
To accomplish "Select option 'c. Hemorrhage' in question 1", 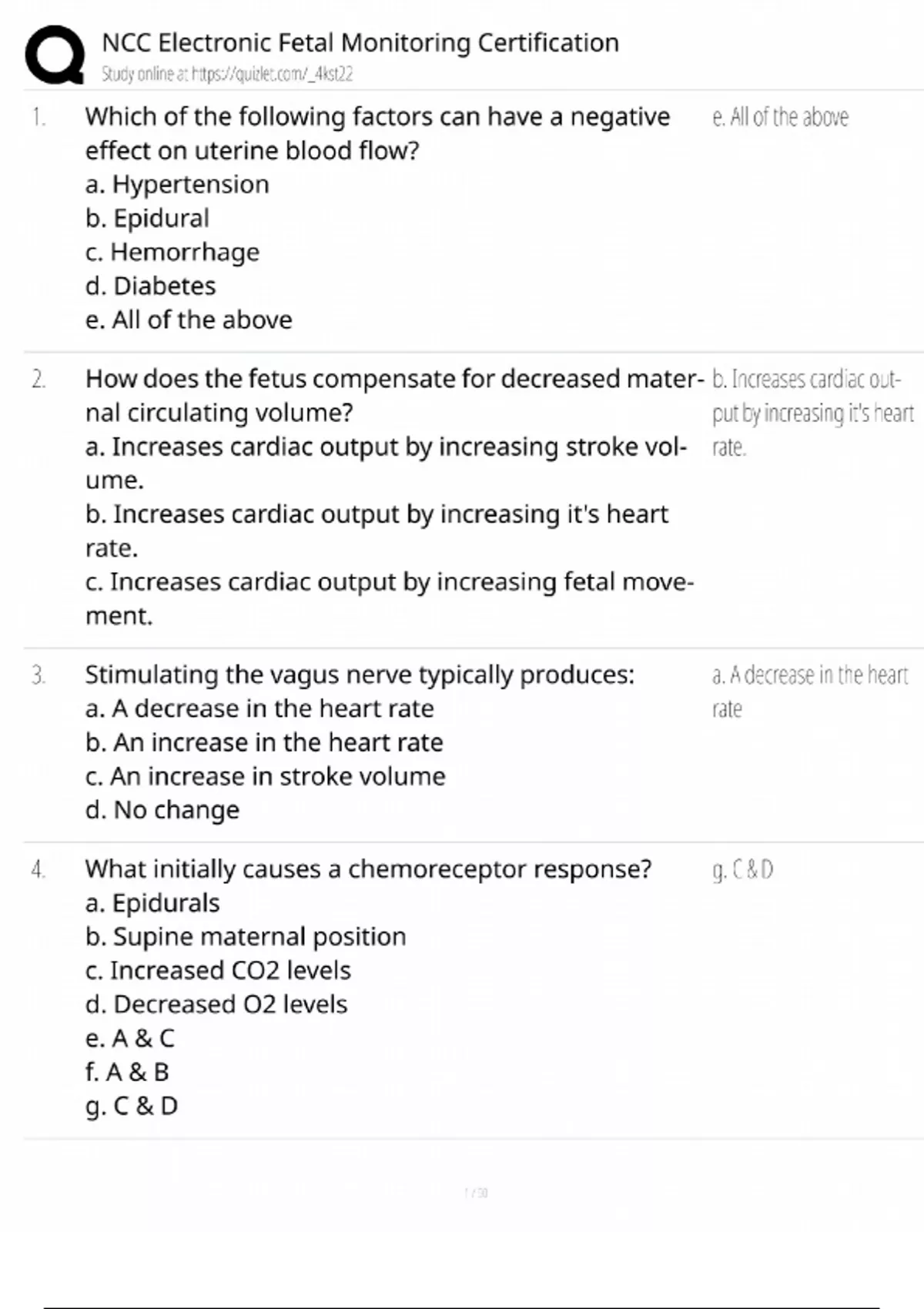I will tap(172, 252).
